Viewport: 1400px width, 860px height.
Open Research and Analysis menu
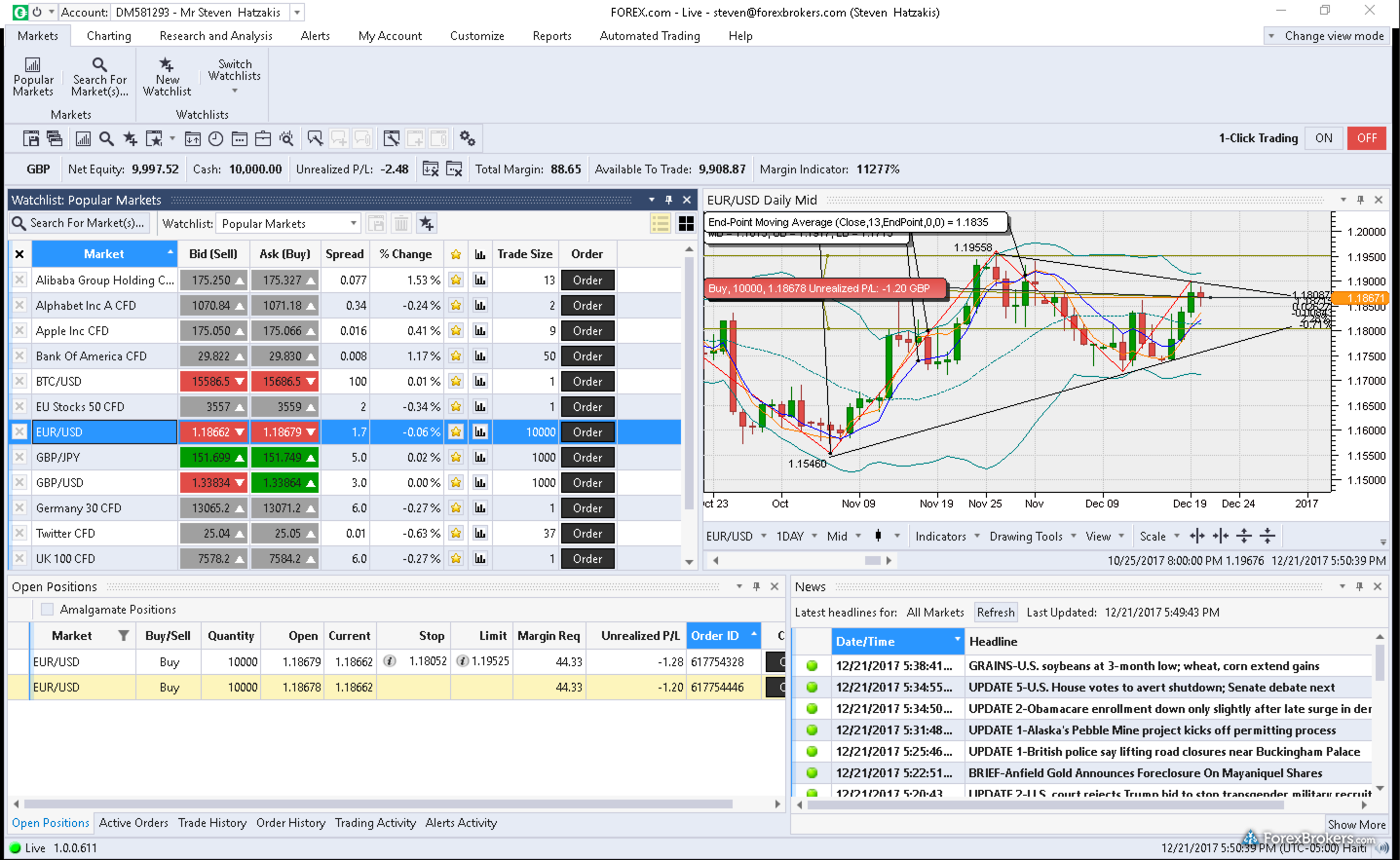tap(216, 36)
